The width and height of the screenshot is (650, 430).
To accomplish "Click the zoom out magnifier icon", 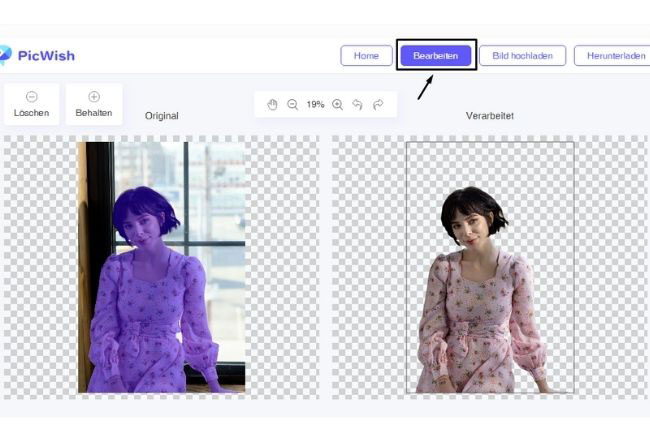I will (x=293, y=104).
